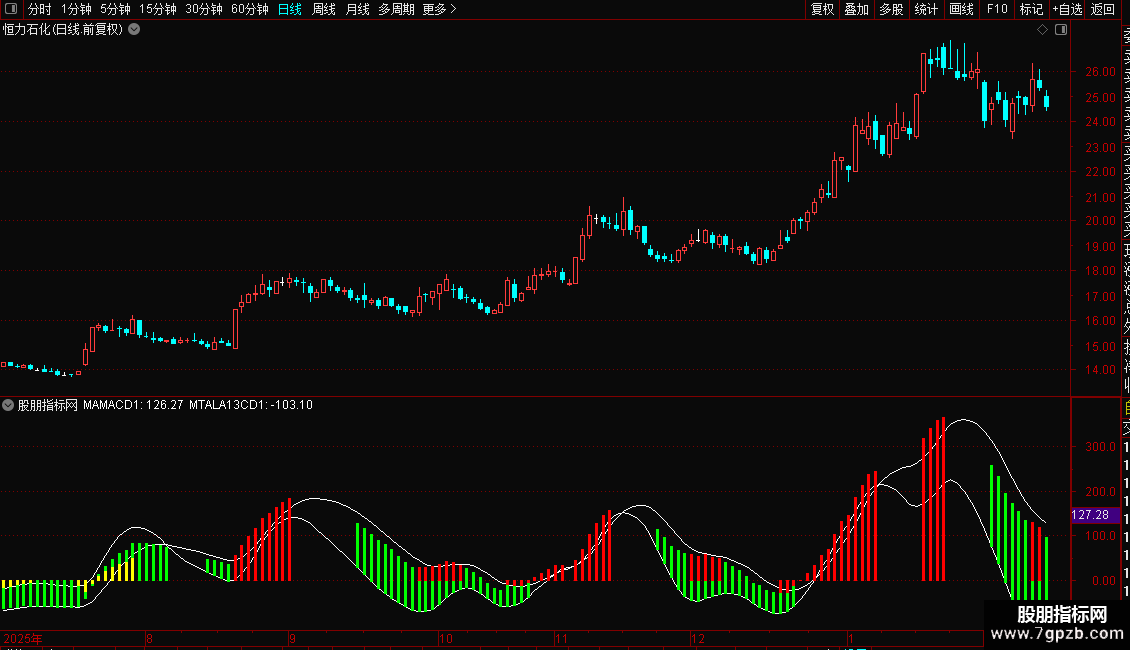Switch to 周线 weekly chart
1130x650 pixels.
pos(324,9)
